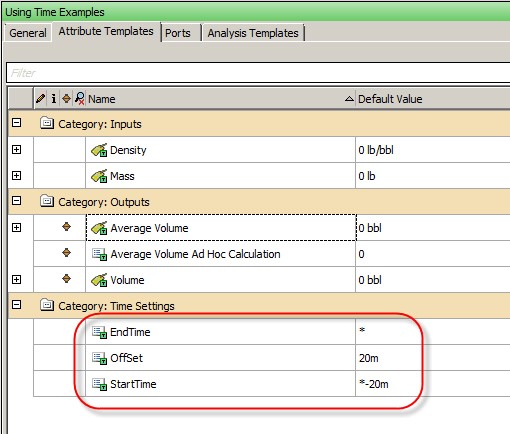This screenshot has height=434, width=510.
Task: Expand the Mass attribute row
Action: pyautogui.click(x=16, y=175)
